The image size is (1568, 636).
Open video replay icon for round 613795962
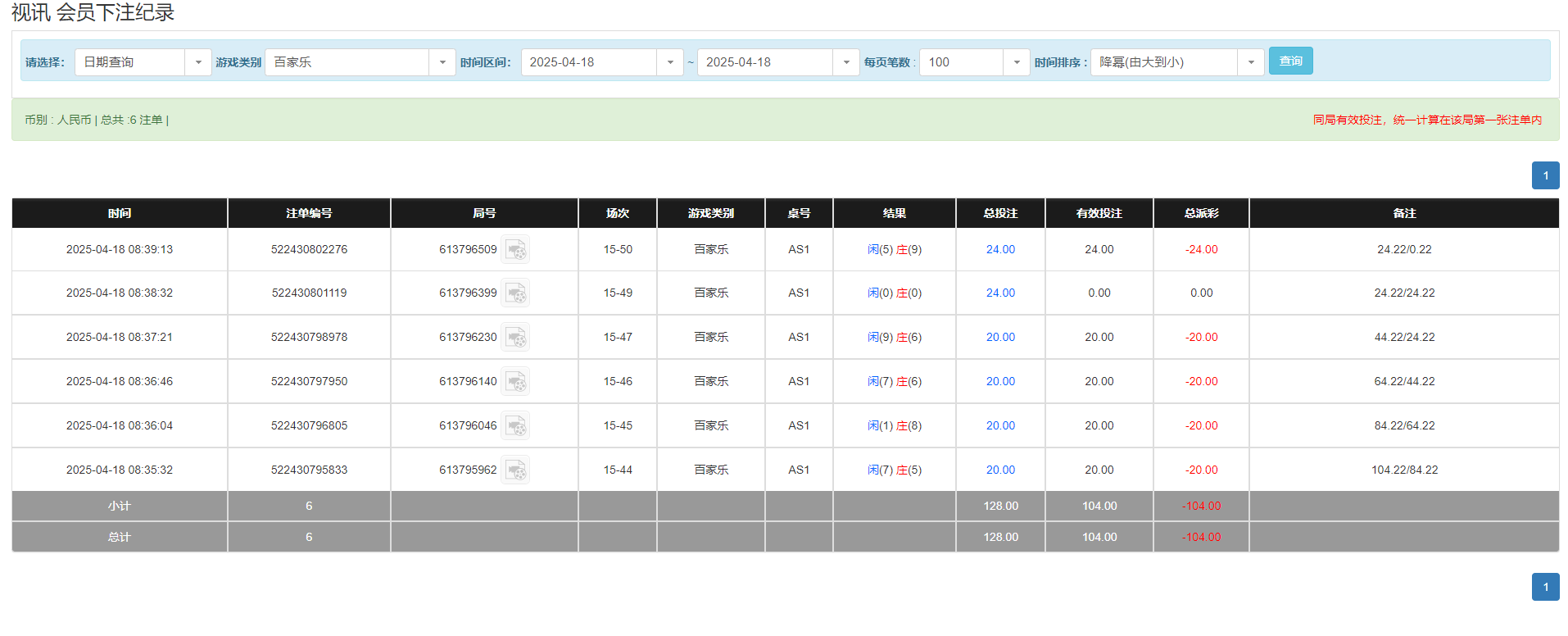(x=515, y=470)
